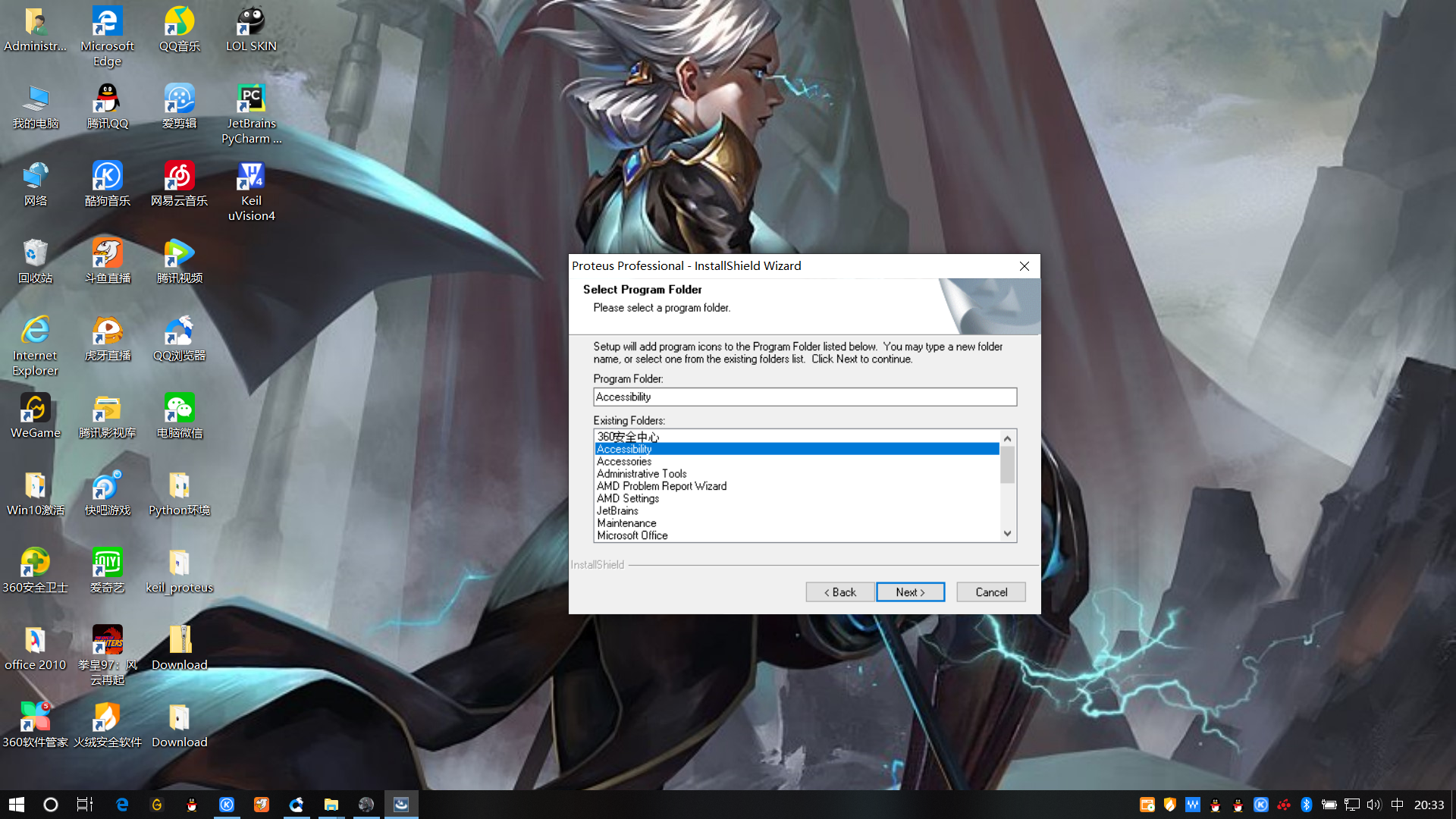The image size is (1456, 819).
Task: Go back with the Back button
Action: point(840,592)
